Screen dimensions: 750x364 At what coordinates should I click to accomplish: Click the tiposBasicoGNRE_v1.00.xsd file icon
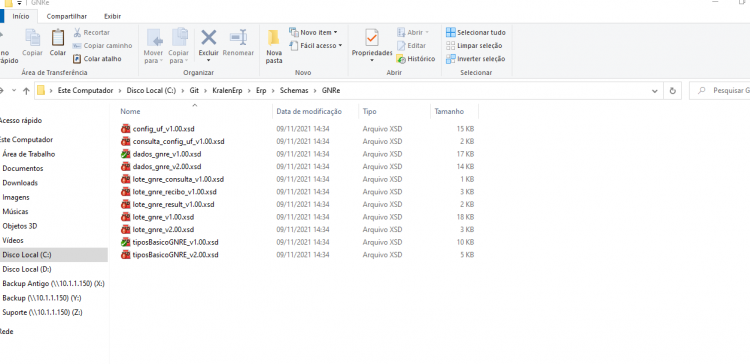click(x=125, y=242)
